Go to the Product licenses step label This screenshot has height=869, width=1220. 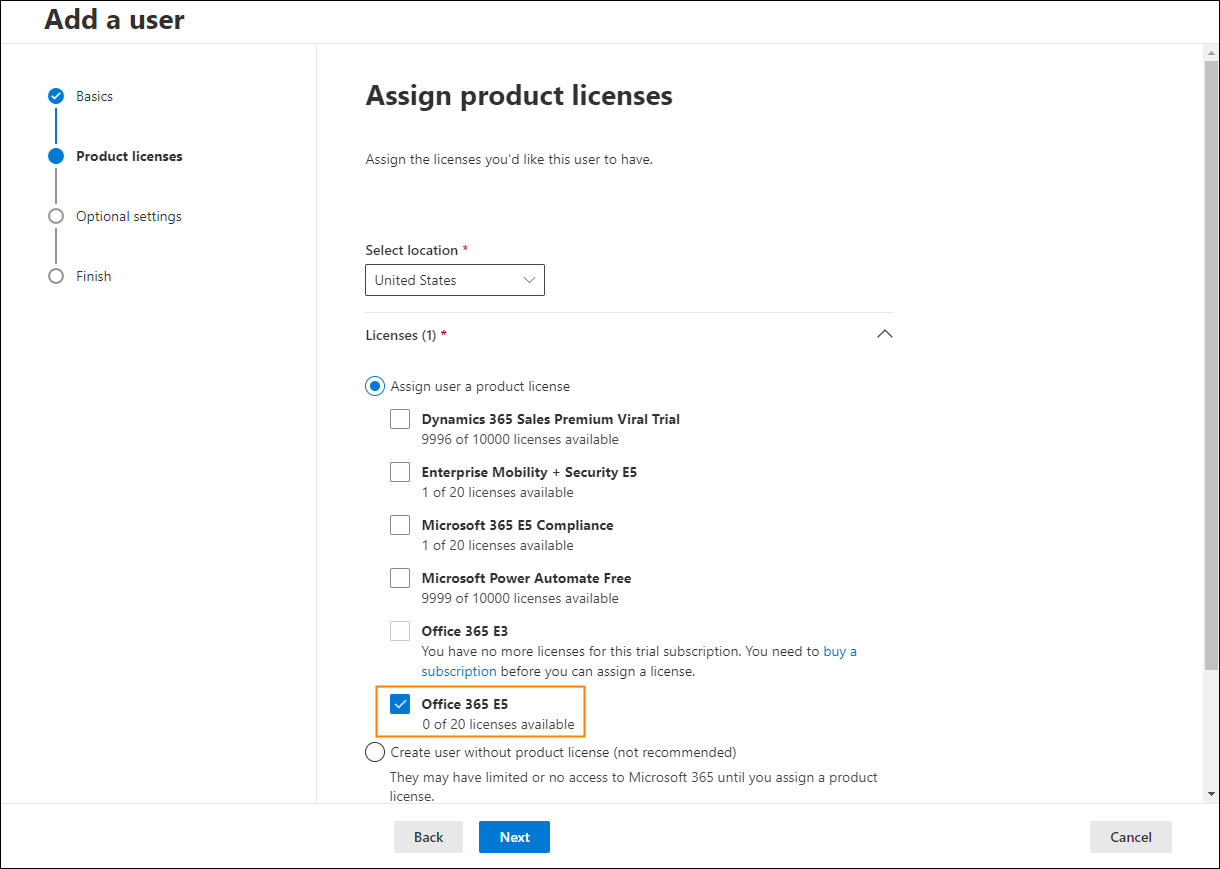pyautogui.click(x=129, y=156)
